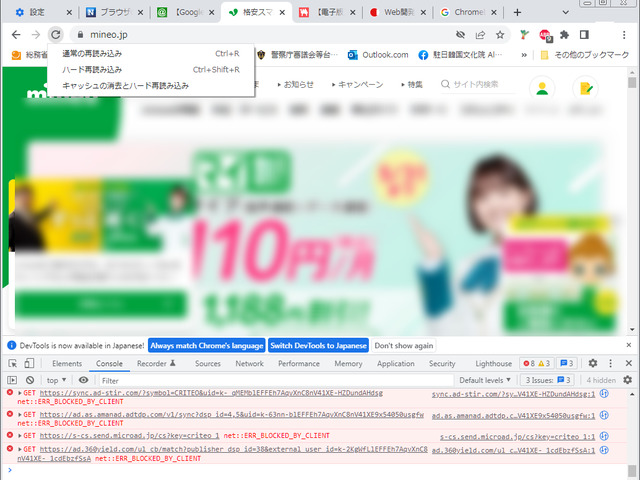Switch to the Web開発 browser tab

pos(396,13)
